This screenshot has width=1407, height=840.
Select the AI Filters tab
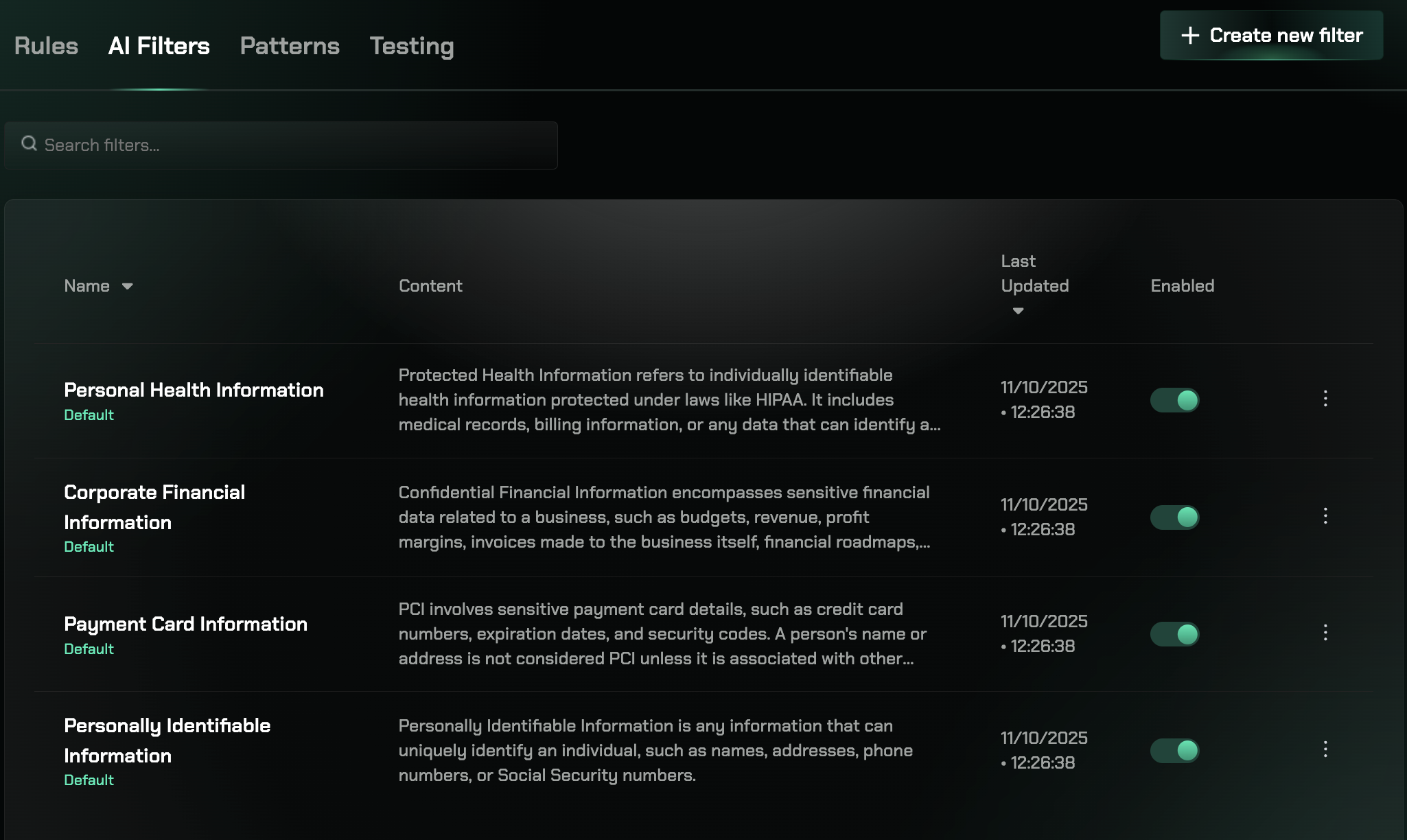[x=159, y=46]
